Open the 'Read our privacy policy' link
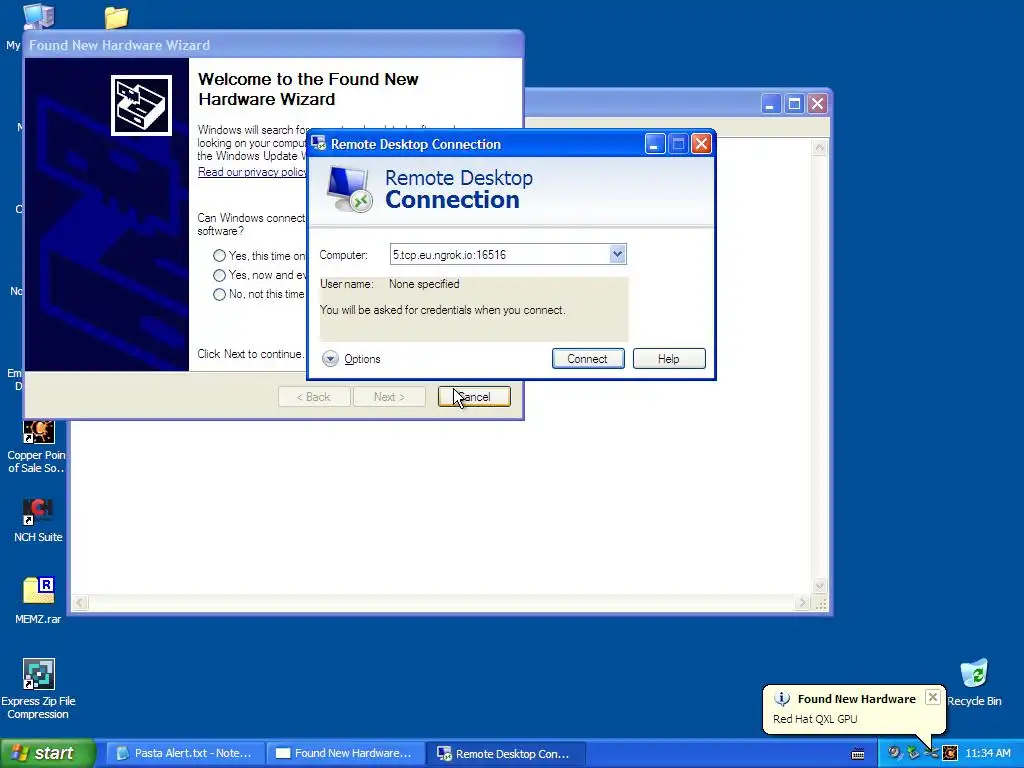Image resolution: width=1024 pixels, height=768 pixels. tap(252, 172)
